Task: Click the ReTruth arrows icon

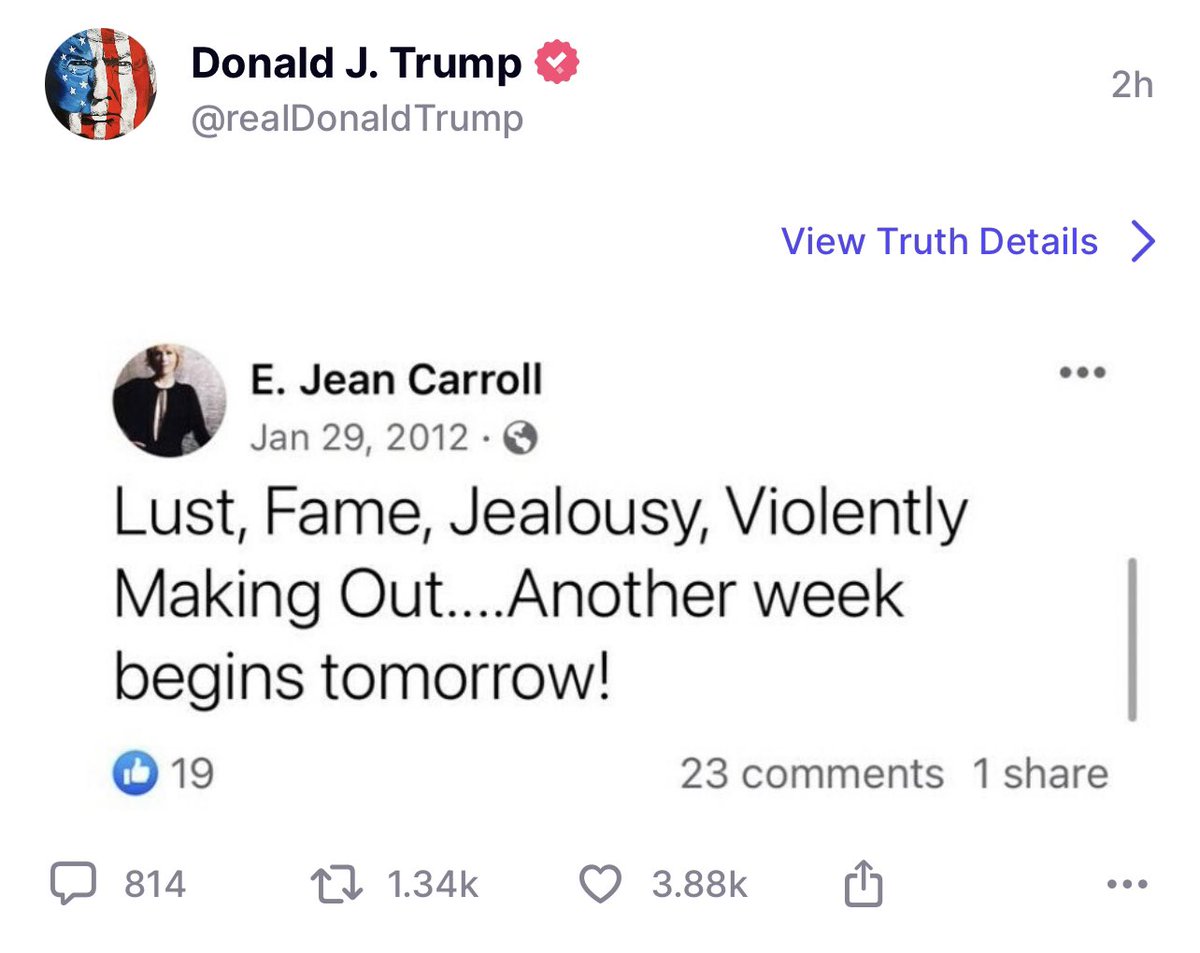Action: (336, 884)
